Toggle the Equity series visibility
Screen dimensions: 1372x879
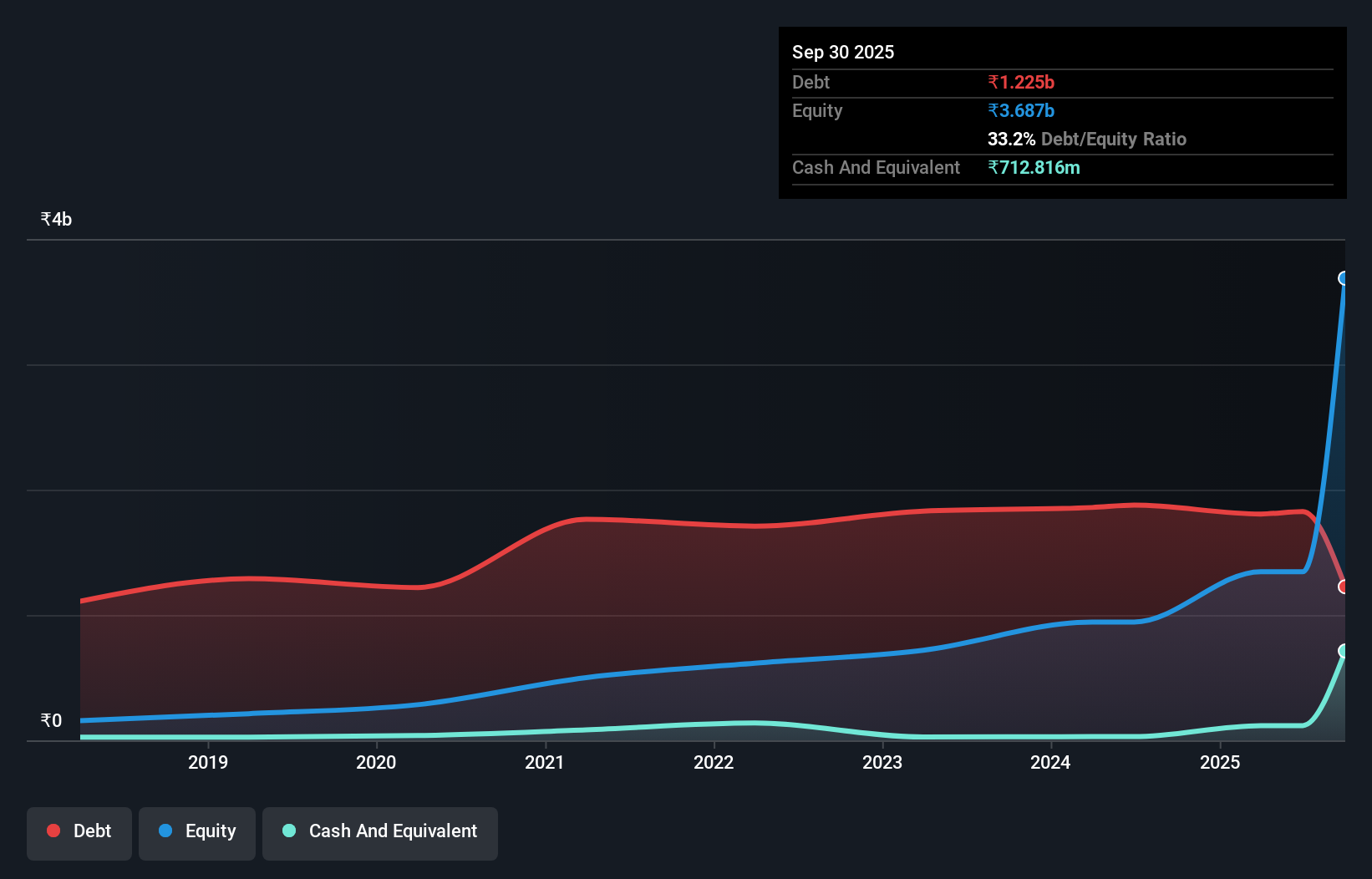[x=196, y=831]
